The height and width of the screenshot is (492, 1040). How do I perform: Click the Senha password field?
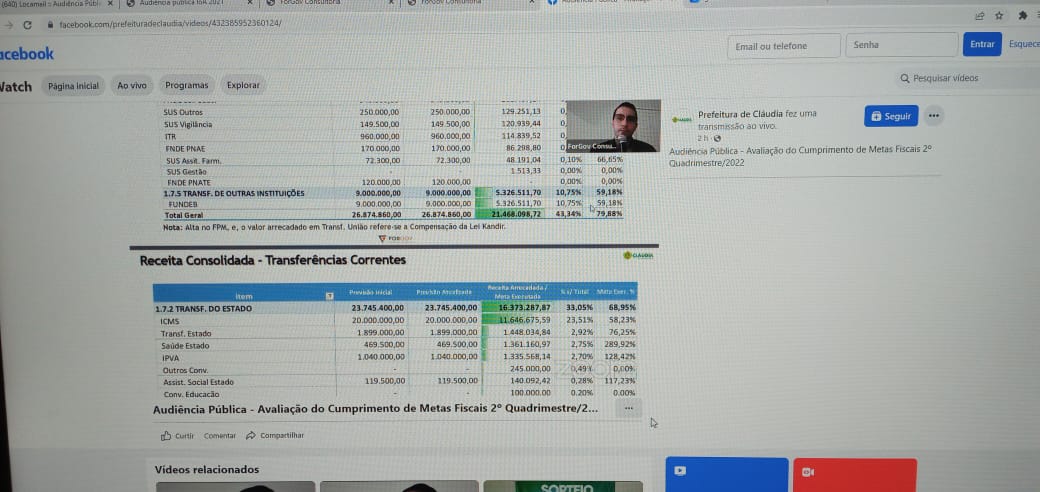pyautogui.click(x=901, y=45)
